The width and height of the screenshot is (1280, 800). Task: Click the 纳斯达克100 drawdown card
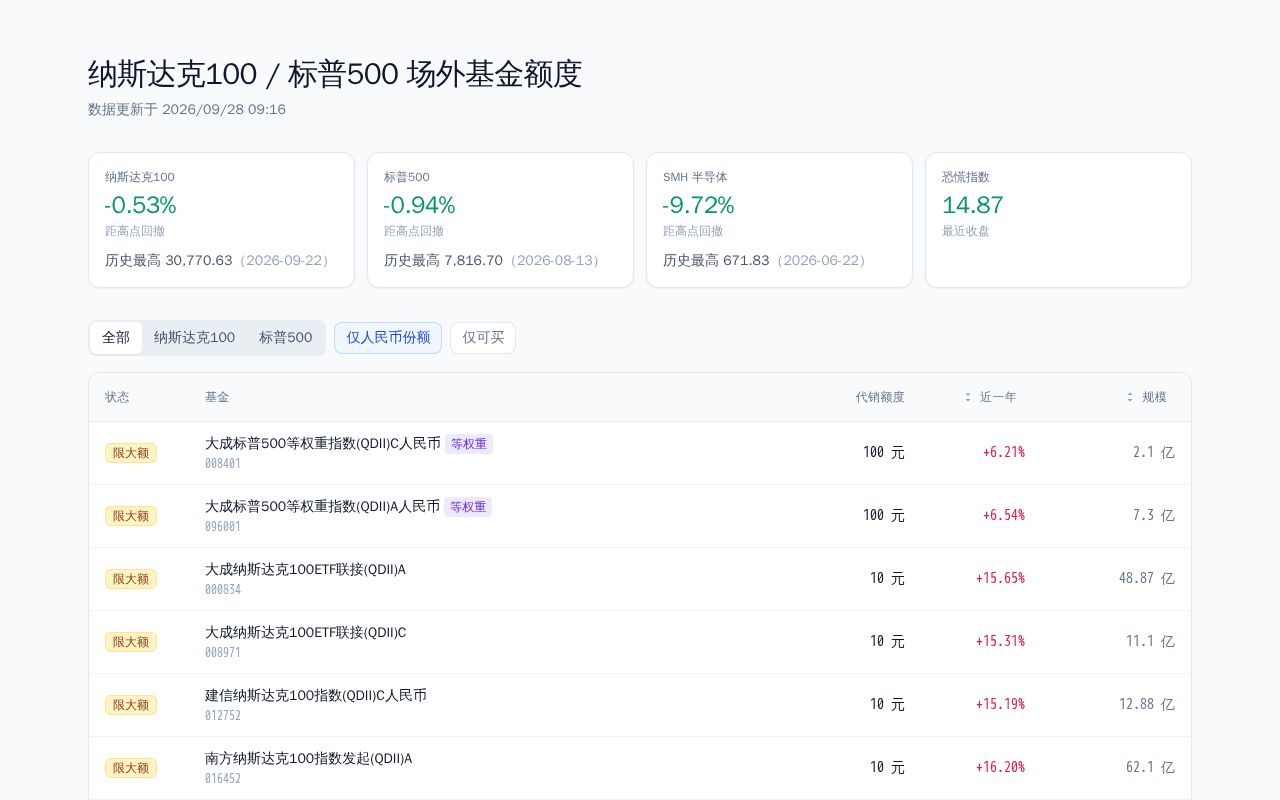pos(221,220)
